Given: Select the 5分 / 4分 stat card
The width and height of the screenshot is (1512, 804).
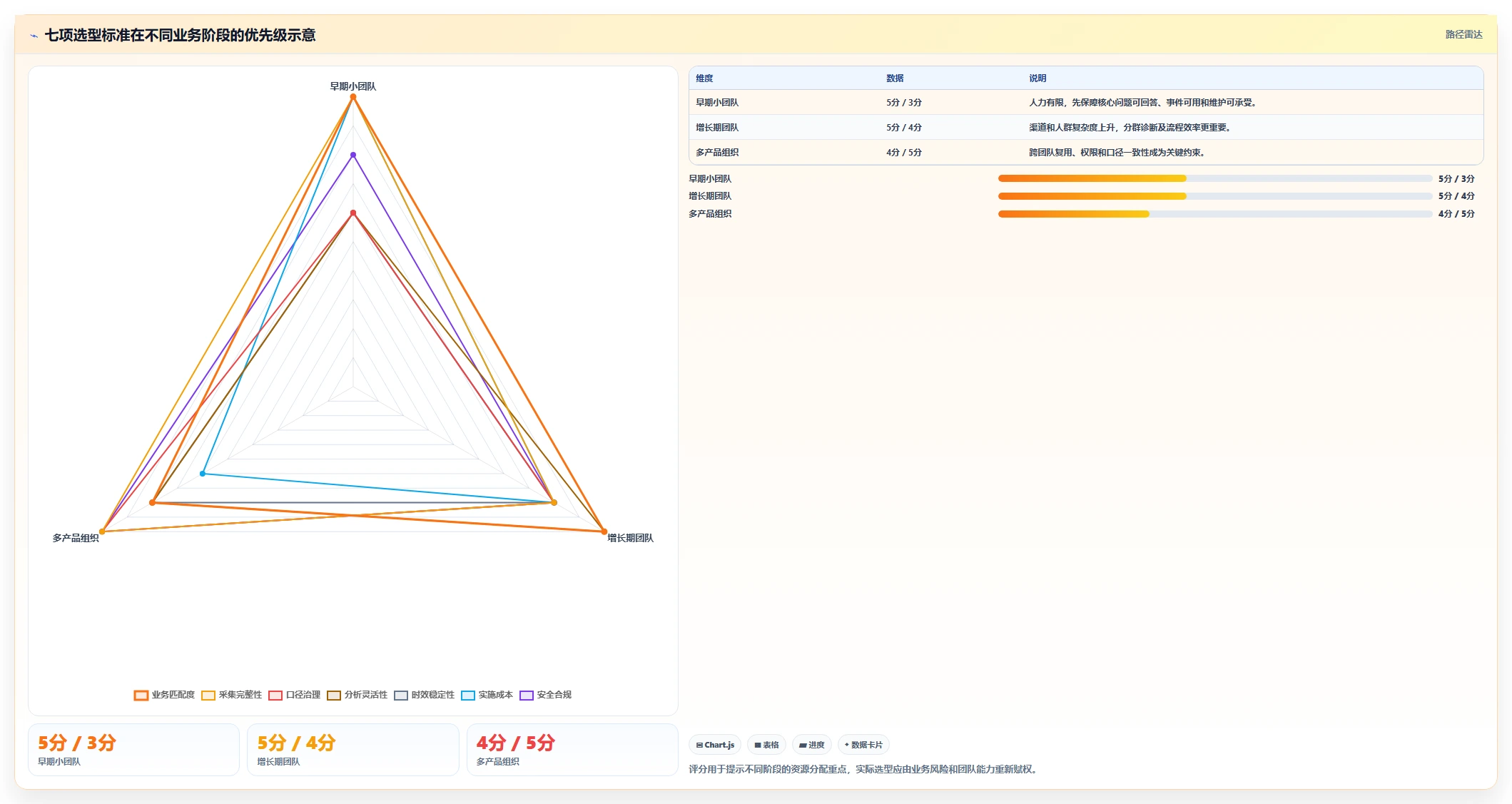Looking at the screenshot, I should coord(352,750).
